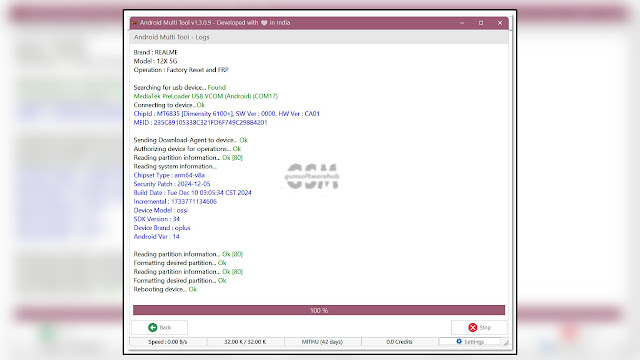This screenshot has width=640, height=360.
Task: Click 'Sending Download-Agent to device' line
Action: (191, 140)
